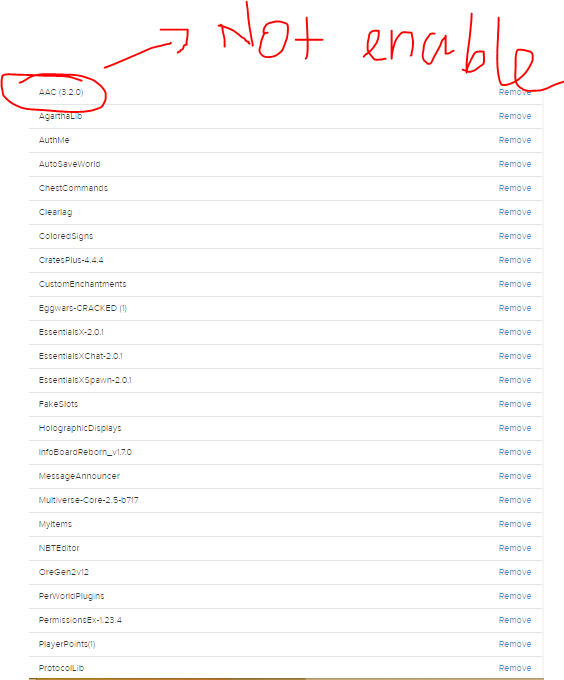Remove the PermissionsEx-1.23.4 plugin

pyautogui.click(x=515, y=620)
